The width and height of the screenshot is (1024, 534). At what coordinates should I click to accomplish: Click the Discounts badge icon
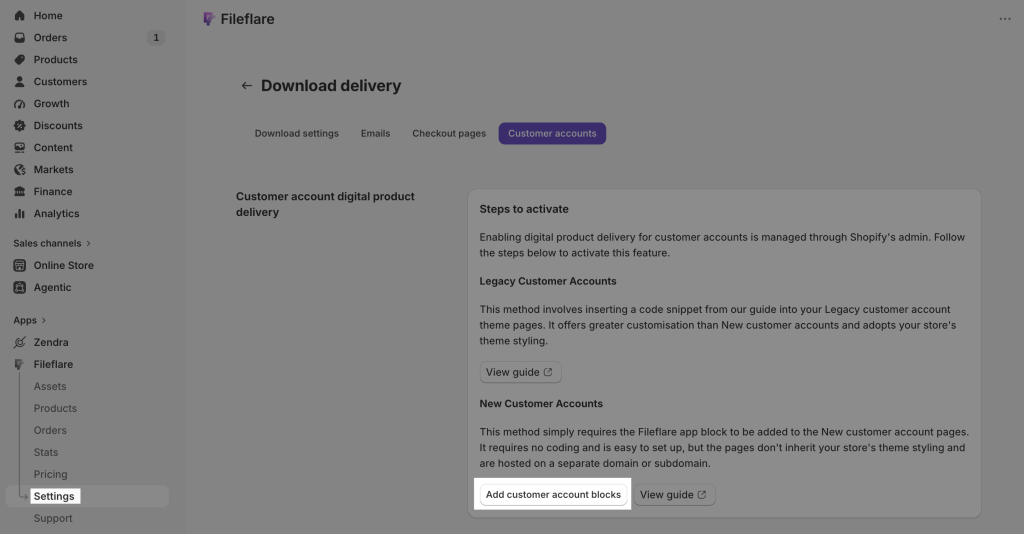[x=20, y=125]
